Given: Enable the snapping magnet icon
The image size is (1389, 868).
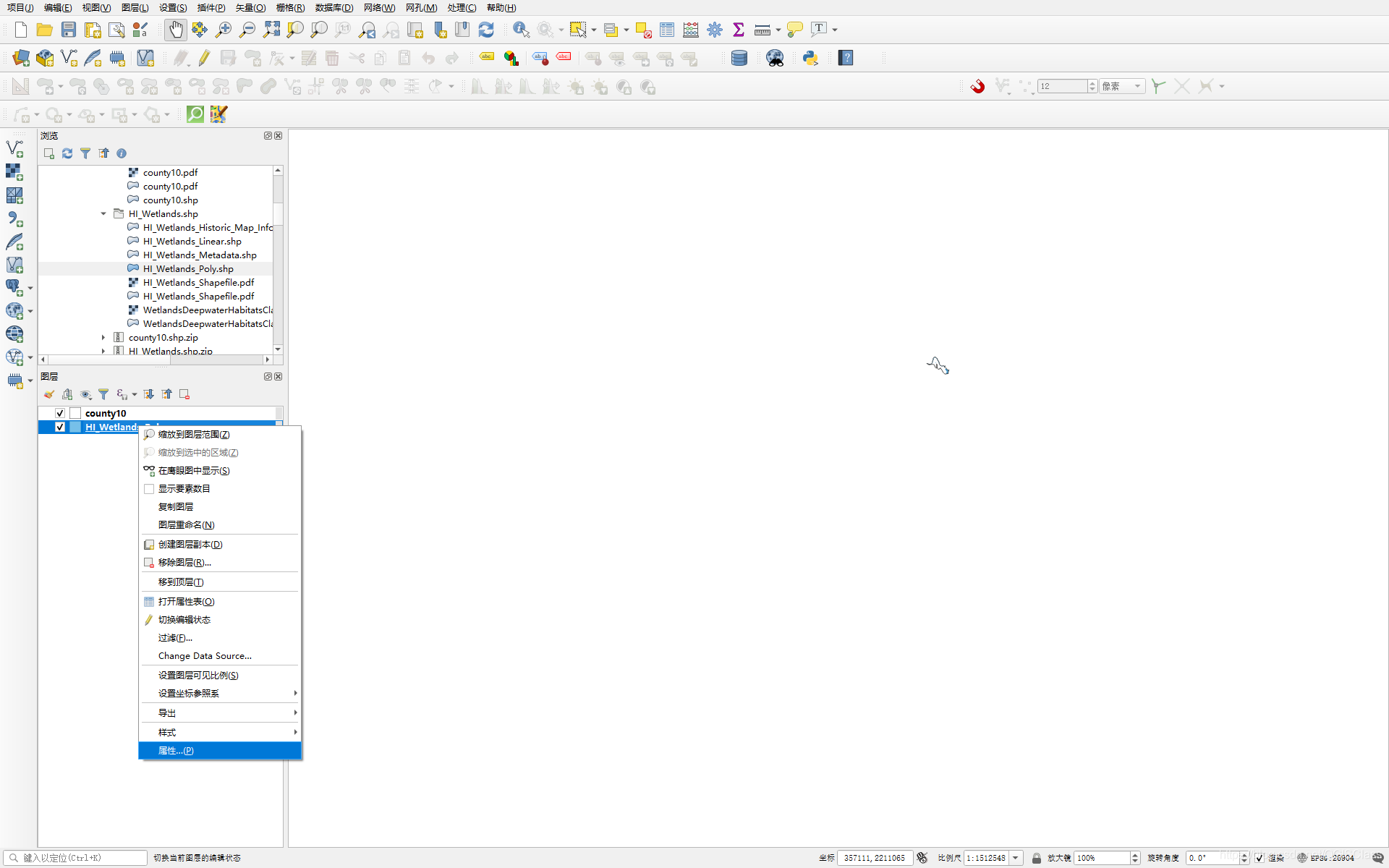Looking at the screenshot, I should [x=977, y=86].
